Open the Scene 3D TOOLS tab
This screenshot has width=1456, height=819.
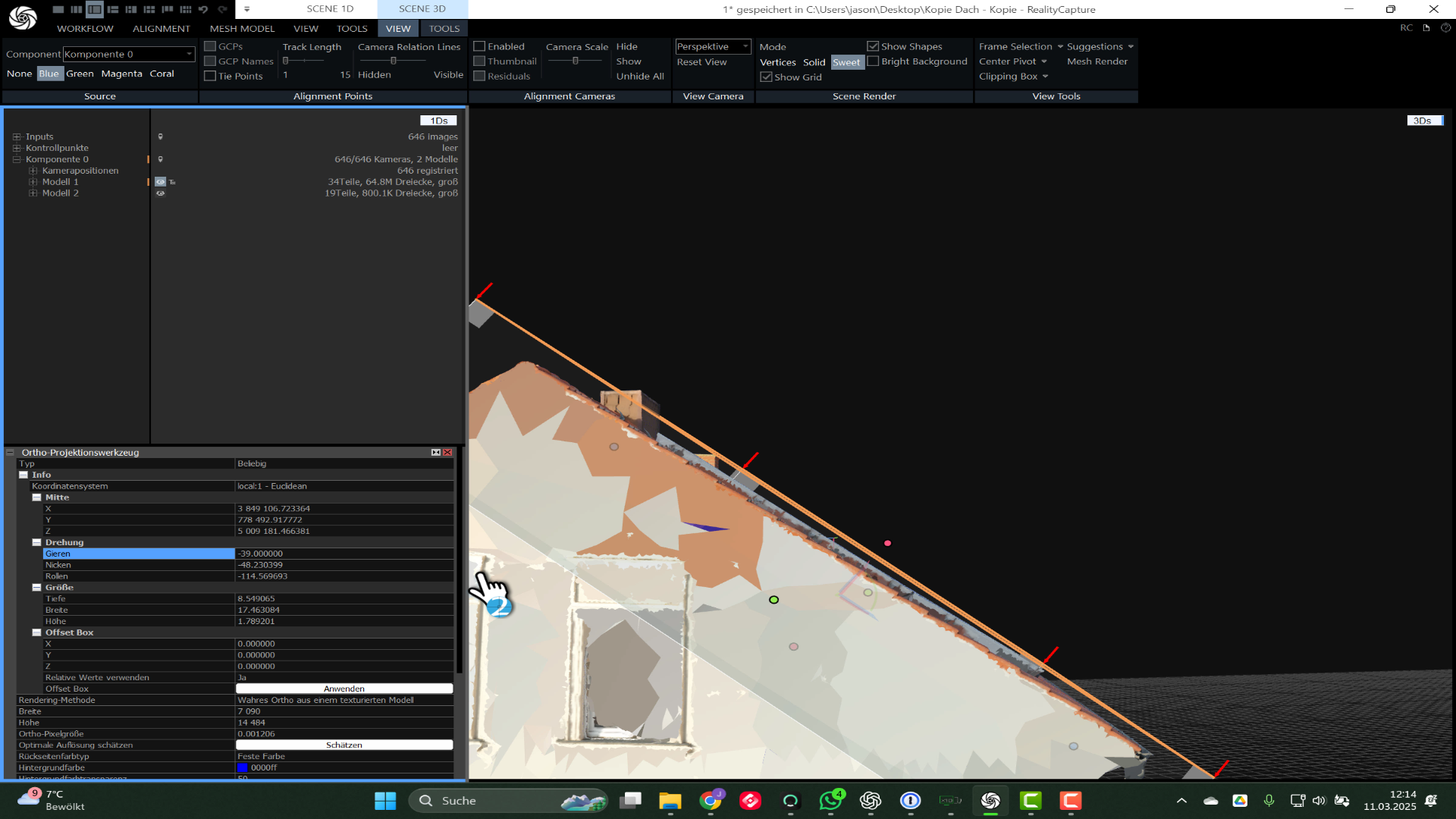(x=444, y=29)
